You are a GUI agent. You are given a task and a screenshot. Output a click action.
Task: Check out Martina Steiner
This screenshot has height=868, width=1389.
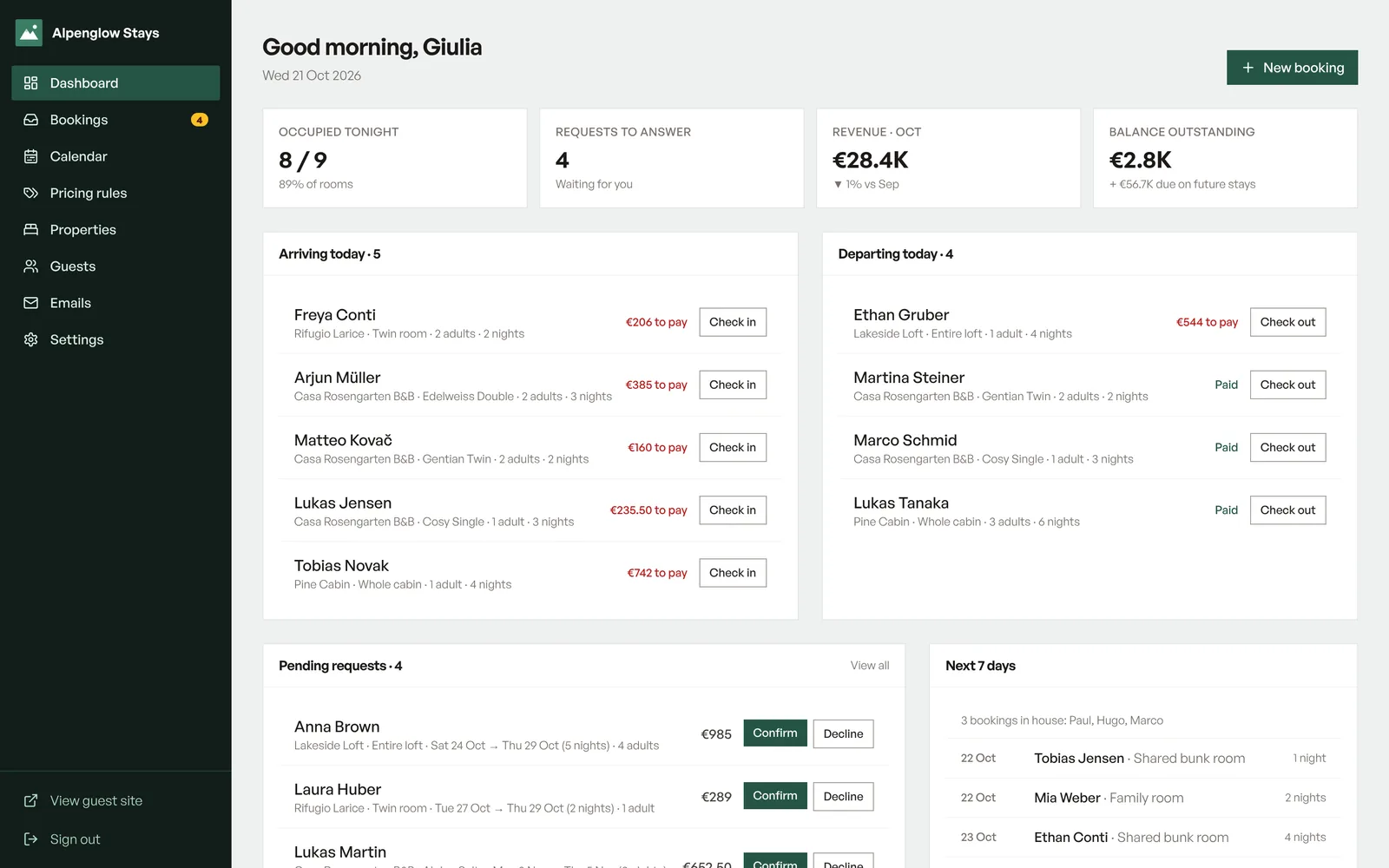1287,385
